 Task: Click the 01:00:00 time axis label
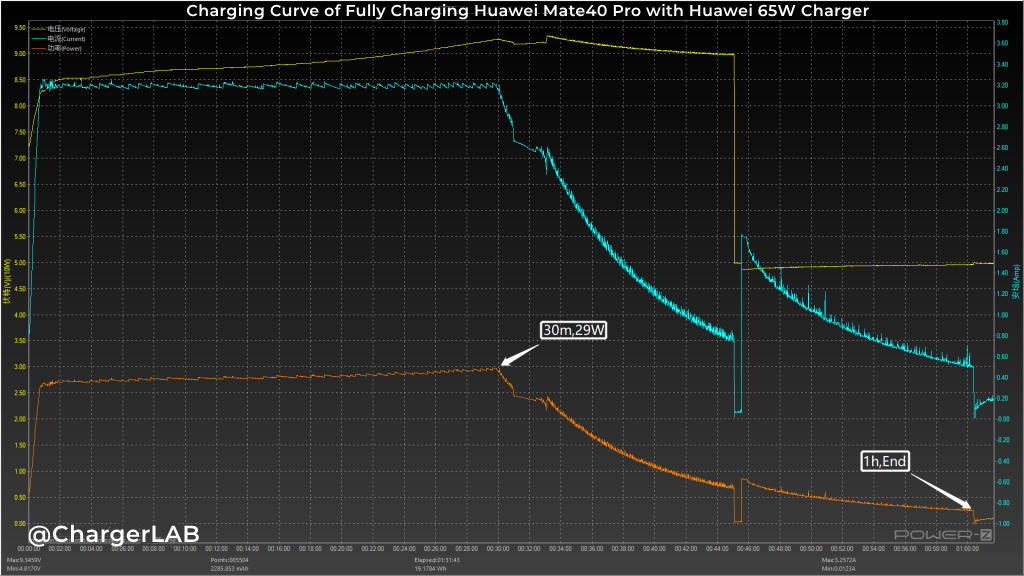967,549
